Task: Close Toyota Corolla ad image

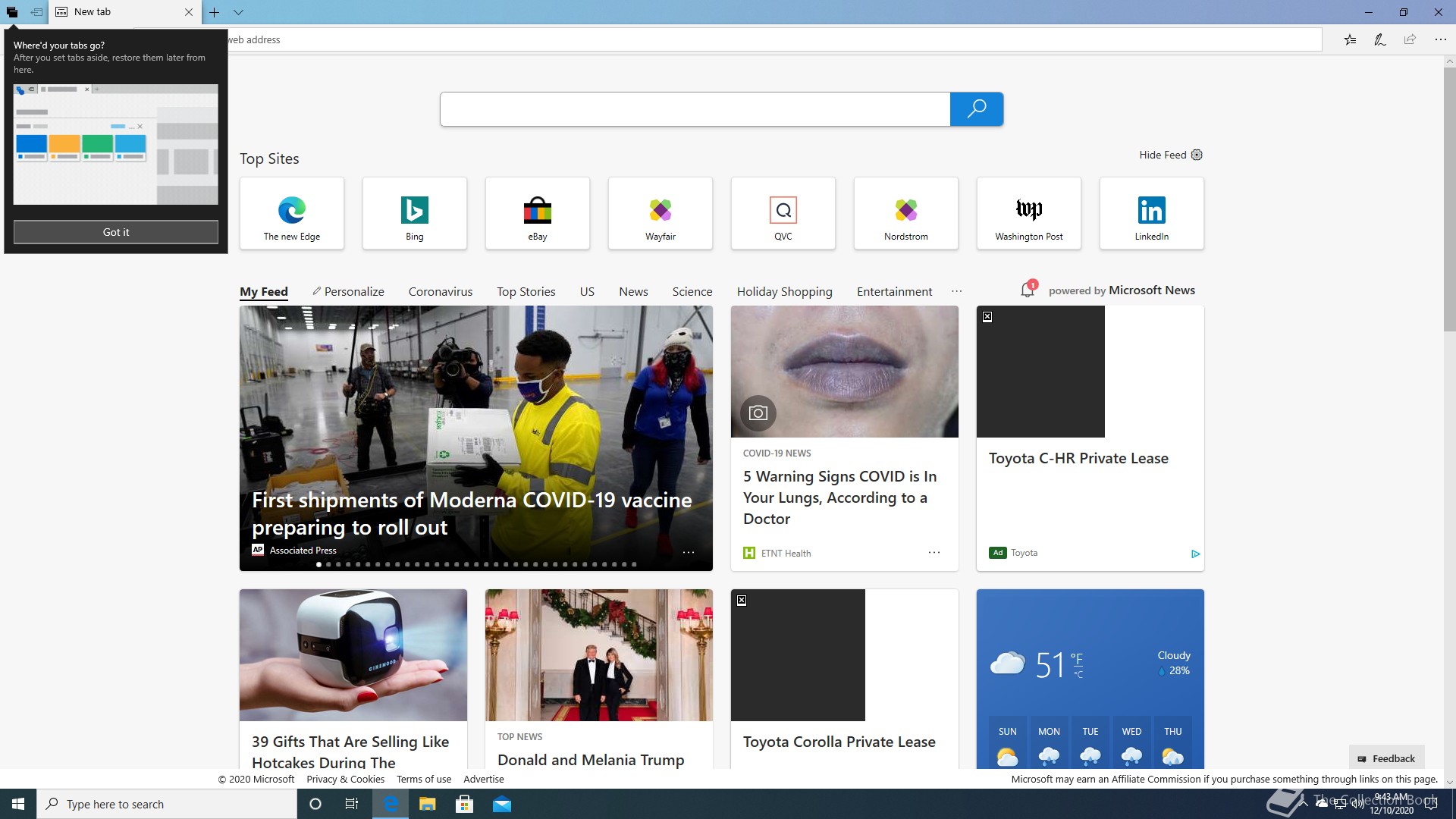Action: tap(742, 601)
